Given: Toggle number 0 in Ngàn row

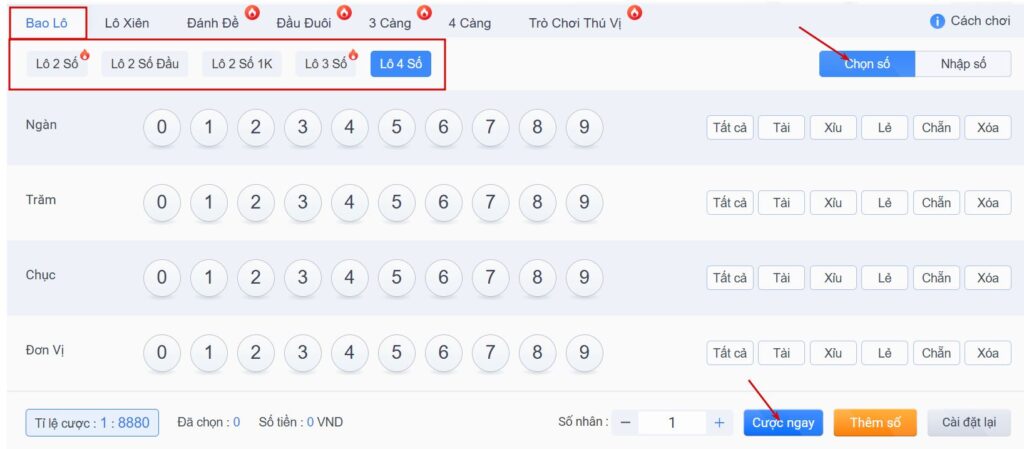Looking at the screenshot, I should click(162, 127).
